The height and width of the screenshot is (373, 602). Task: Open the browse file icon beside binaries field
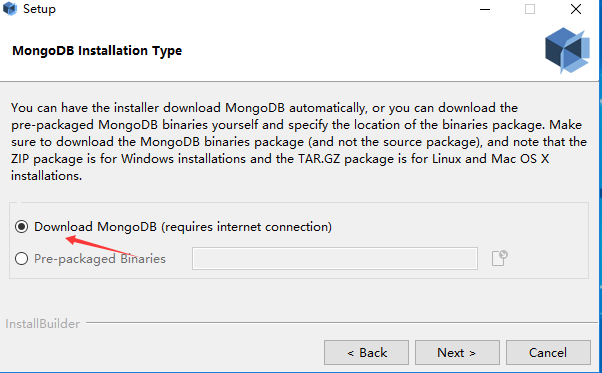coord(499,258)
